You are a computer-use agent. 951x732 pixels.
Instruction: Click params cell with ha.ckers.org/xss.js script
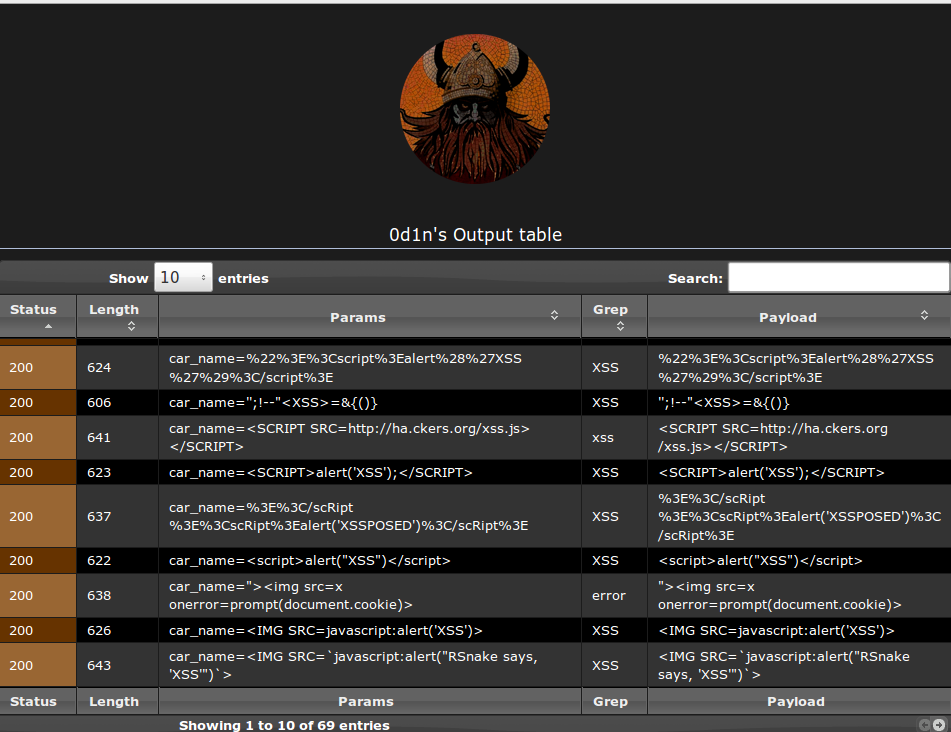click(x=370, y=437)
